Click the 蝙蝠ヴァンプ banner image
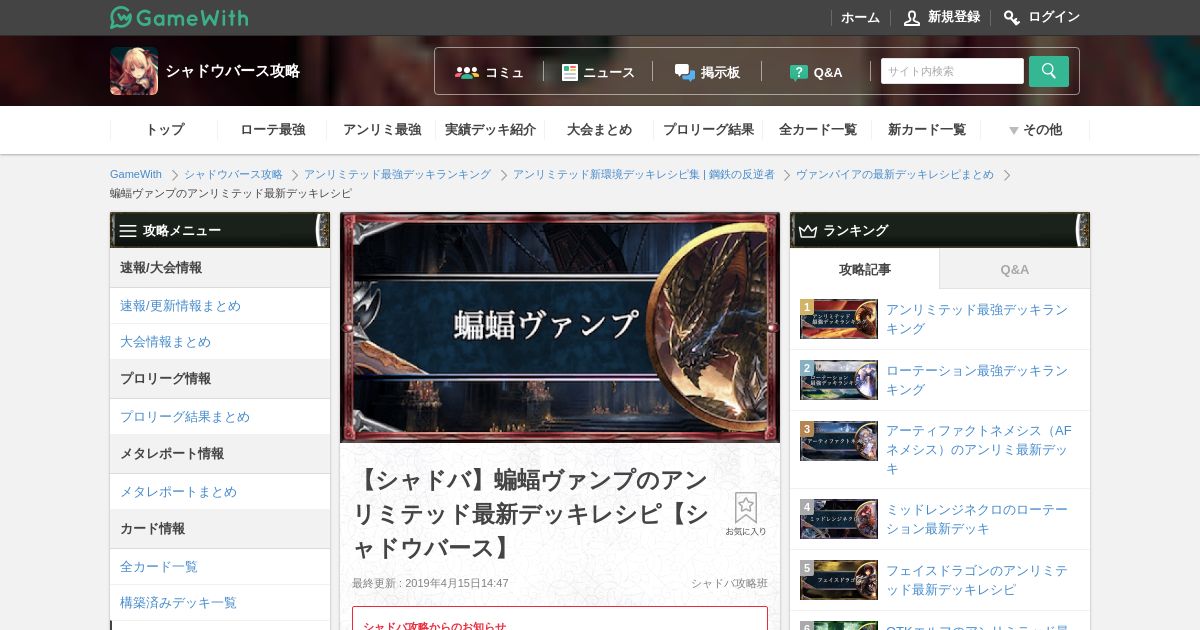The height and width of the screenshot is (630, 1200). click(560, 327)
